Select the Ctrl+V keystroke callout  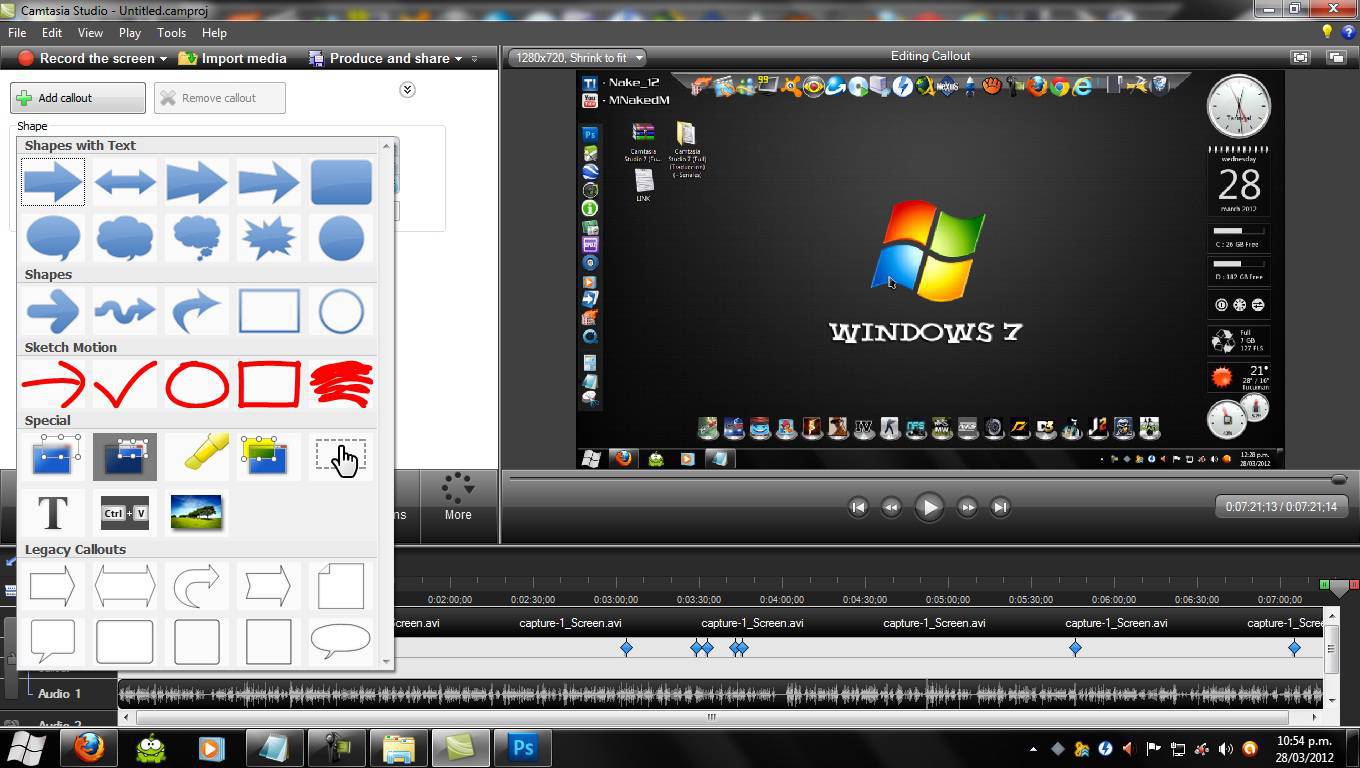pos(125,513)
